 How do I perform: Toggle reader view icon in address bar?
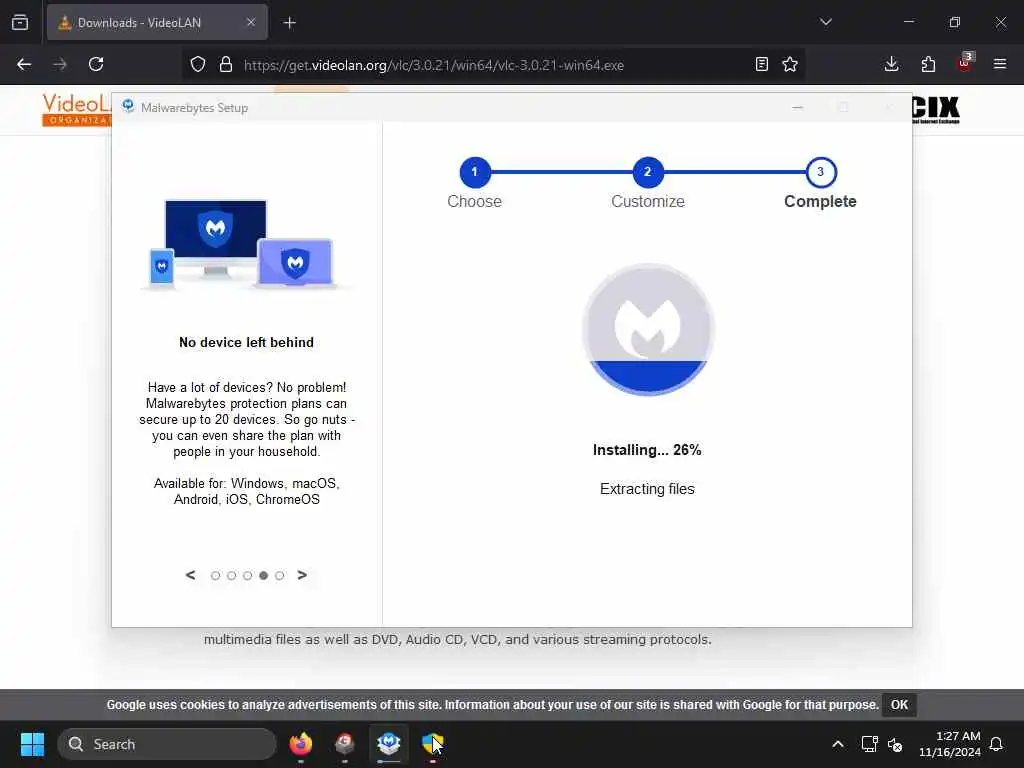click(x=761, y=64)
